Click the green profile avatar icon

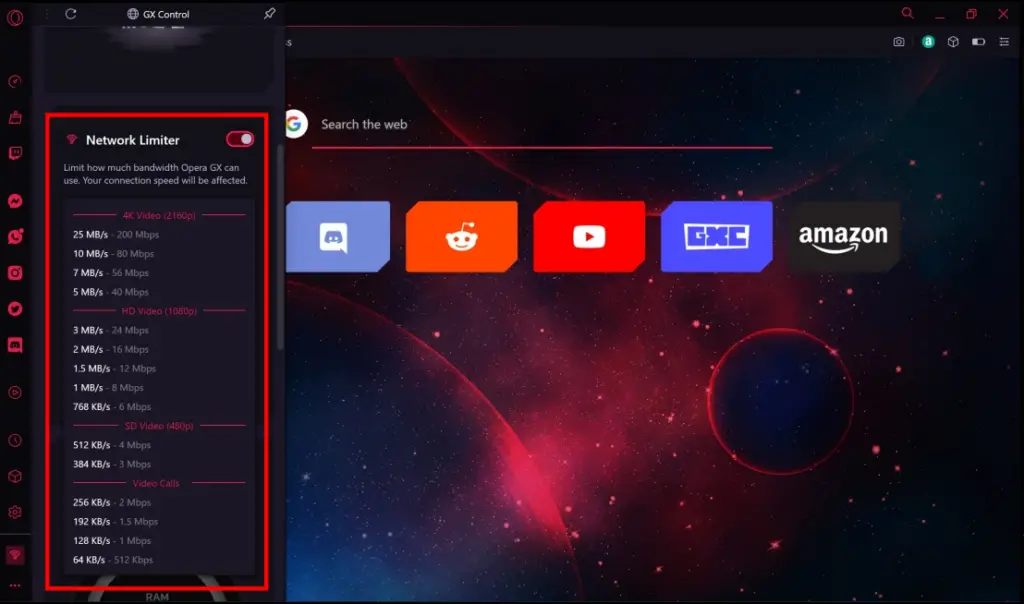pyautogui.click(x=928, y=42)
